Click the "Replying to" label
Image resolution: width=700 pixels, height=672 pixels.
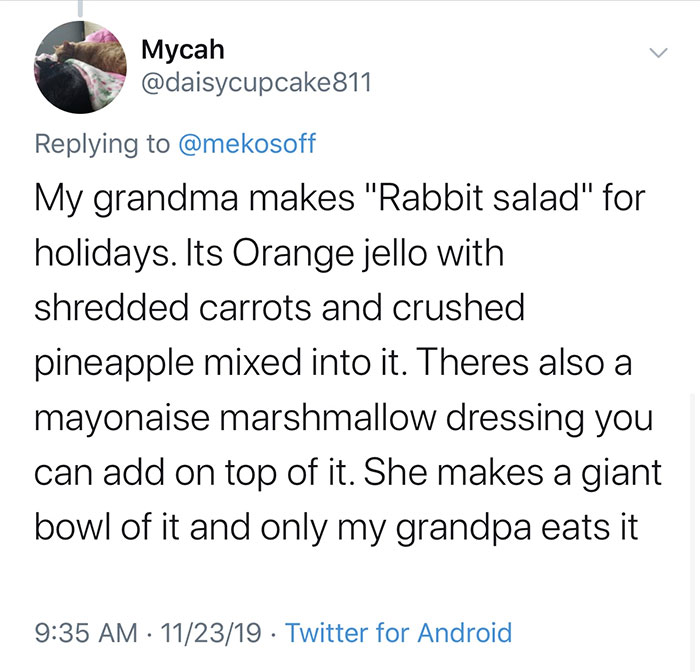pyautogui.click(x=102, y=143)
